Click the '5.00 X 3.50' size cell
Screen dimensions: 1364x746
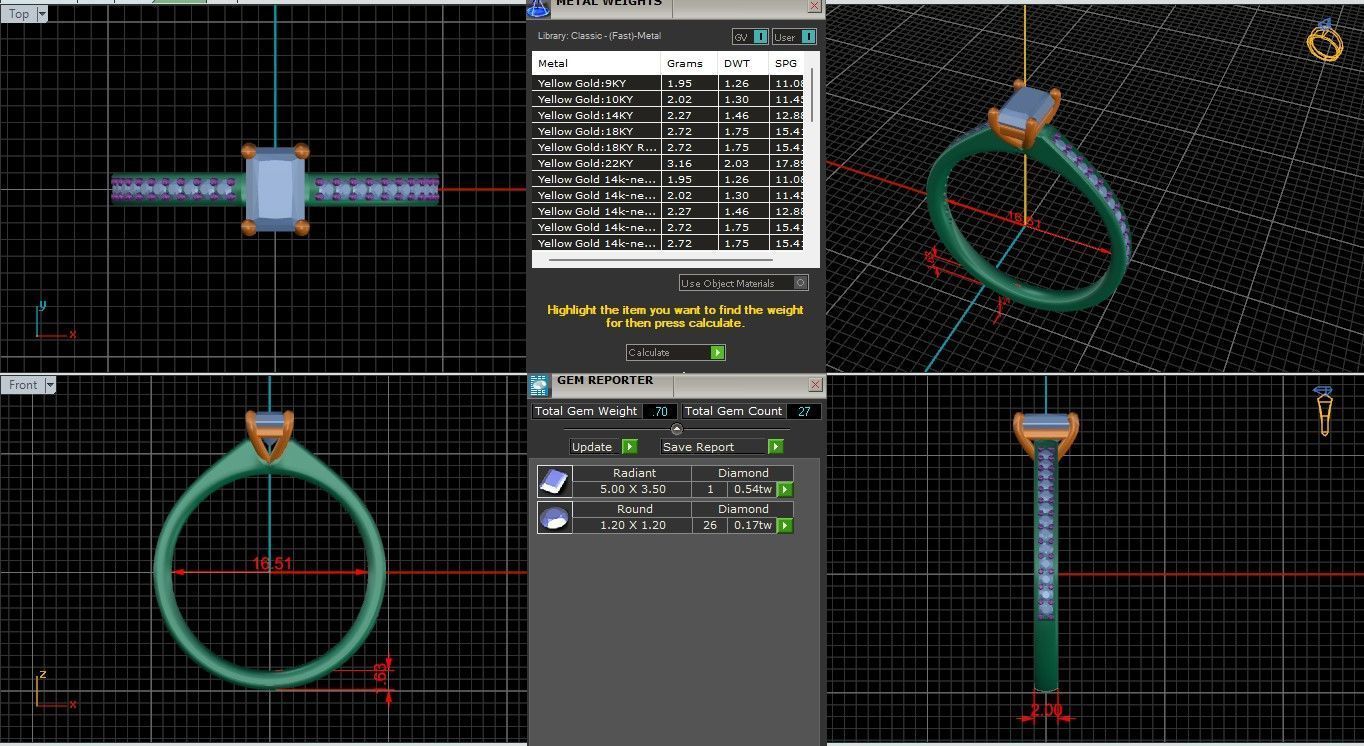pyautogui.click(x=632, y=489)
